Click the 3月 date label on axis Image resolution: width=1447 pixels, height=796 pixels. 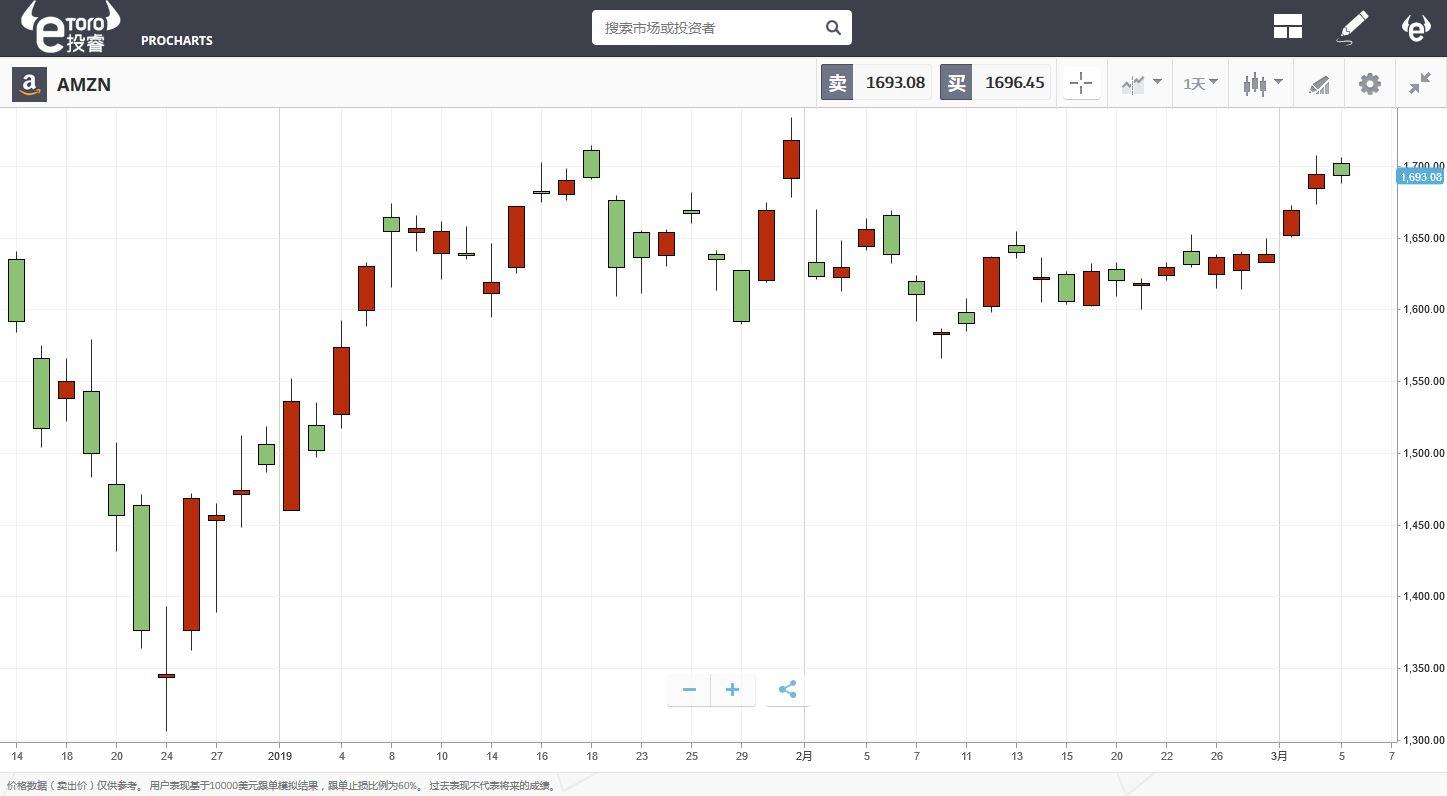pos(1280,756)
